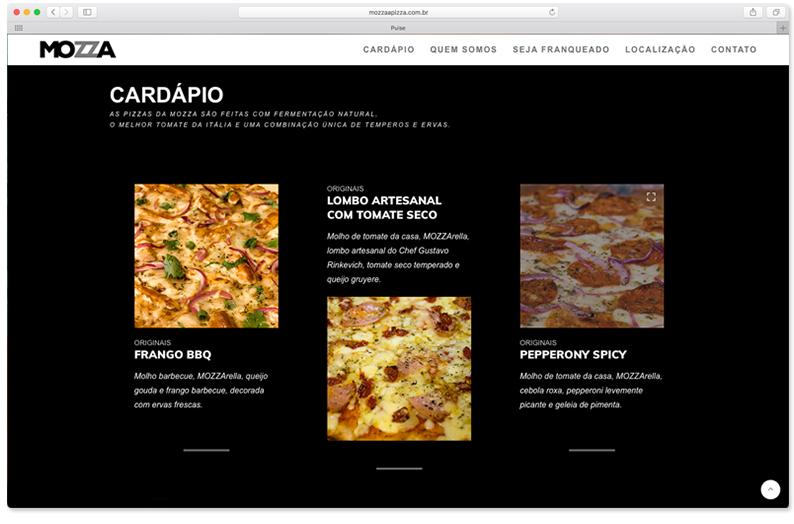Image resolution: width=794 pixels, height=524 pixels.
Task: Open the favorites grid icon
Action: point(18,28)
